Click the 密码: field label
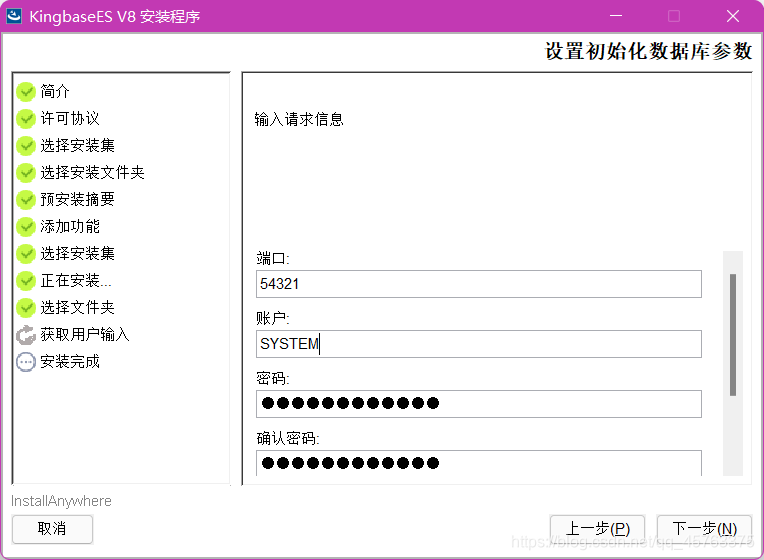Screen dimensions: 764x560 coord(273,378)
